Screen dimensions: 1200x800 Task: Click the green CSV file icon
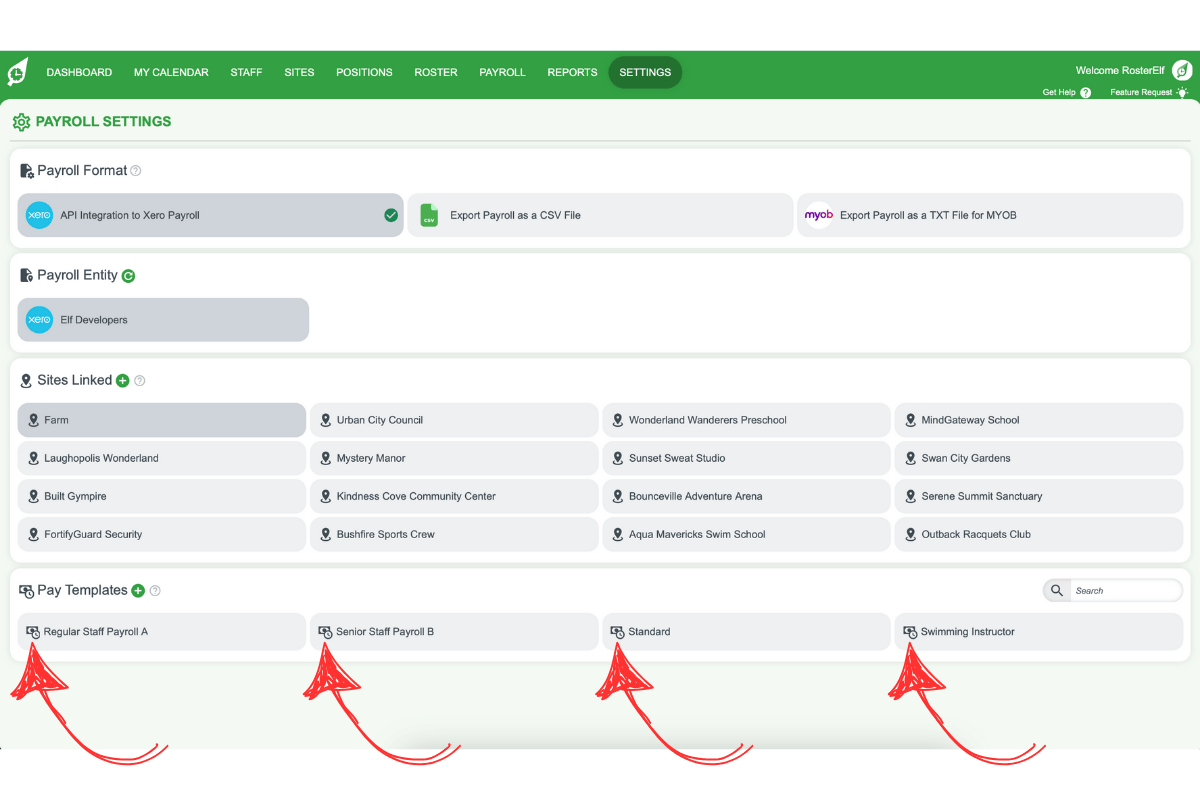tap(429, 215)
